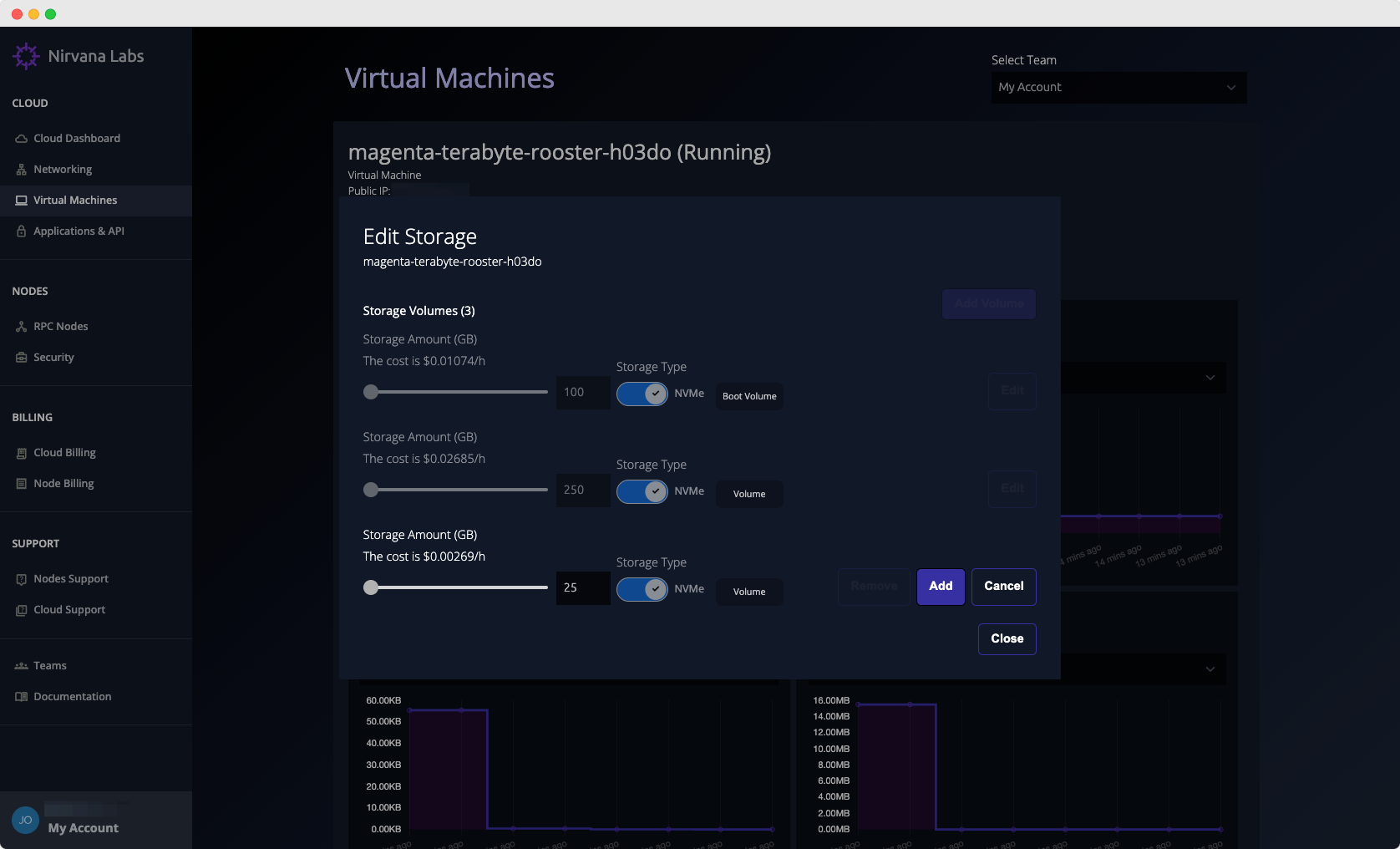Screen dimensions: 1400x849
Task: Click the Security sidebar icon
Action: click(x=22, y=358)
